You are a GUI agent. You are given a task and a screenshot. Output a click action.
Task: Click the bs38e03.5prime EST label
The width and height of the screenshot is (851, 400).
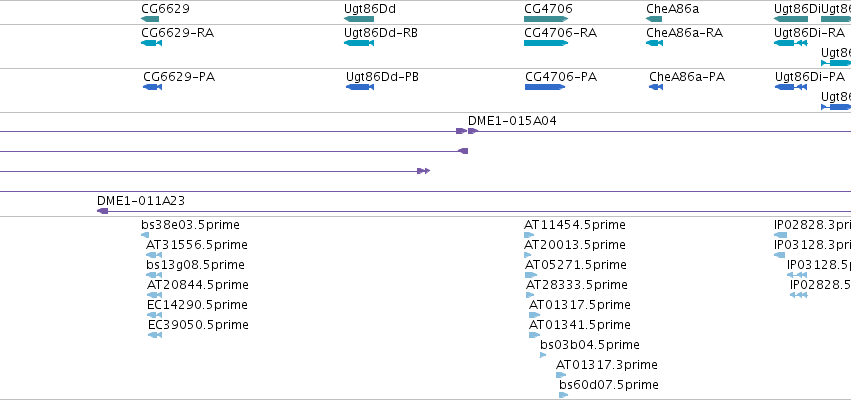click(x=190, y=225)
